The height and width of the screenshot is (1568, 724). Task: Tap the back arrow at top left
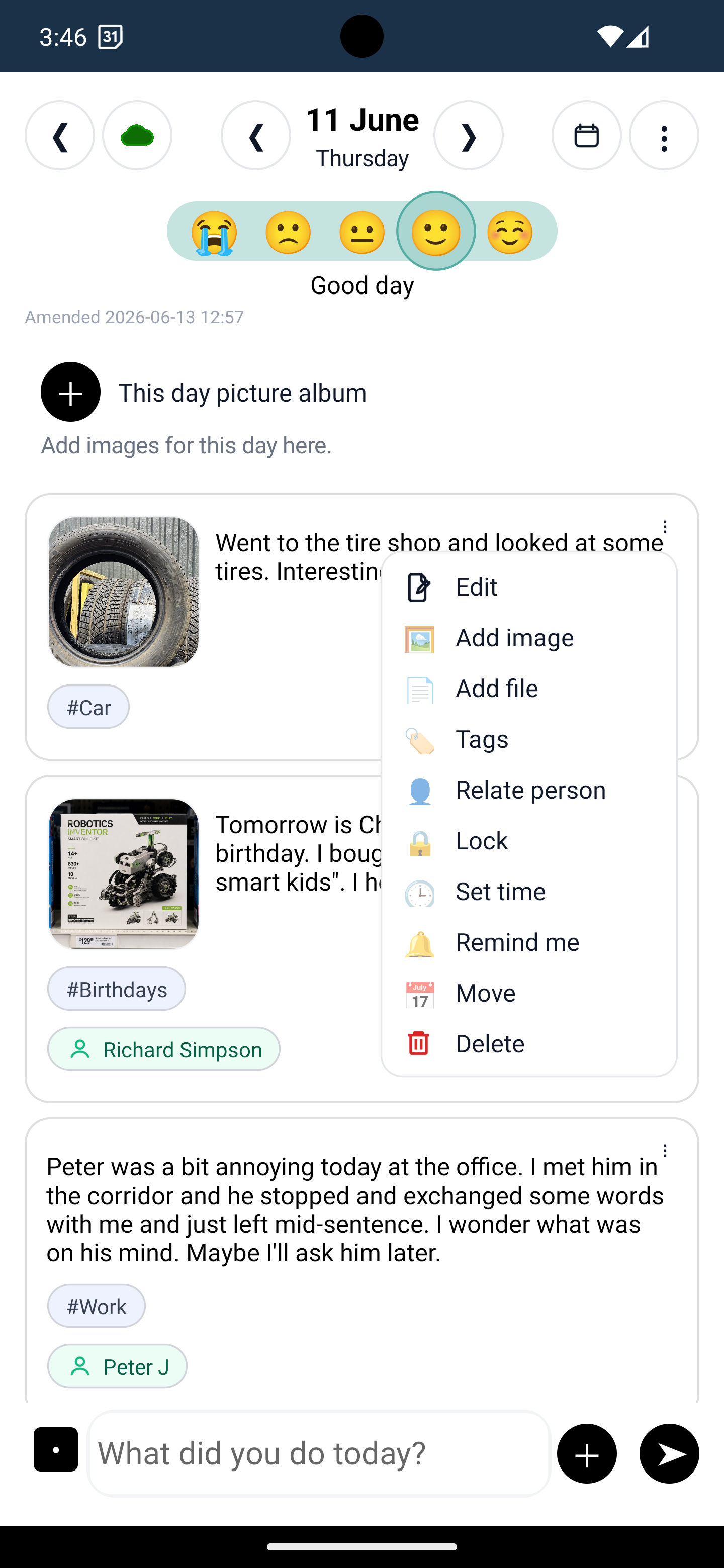tap(60, 135)
